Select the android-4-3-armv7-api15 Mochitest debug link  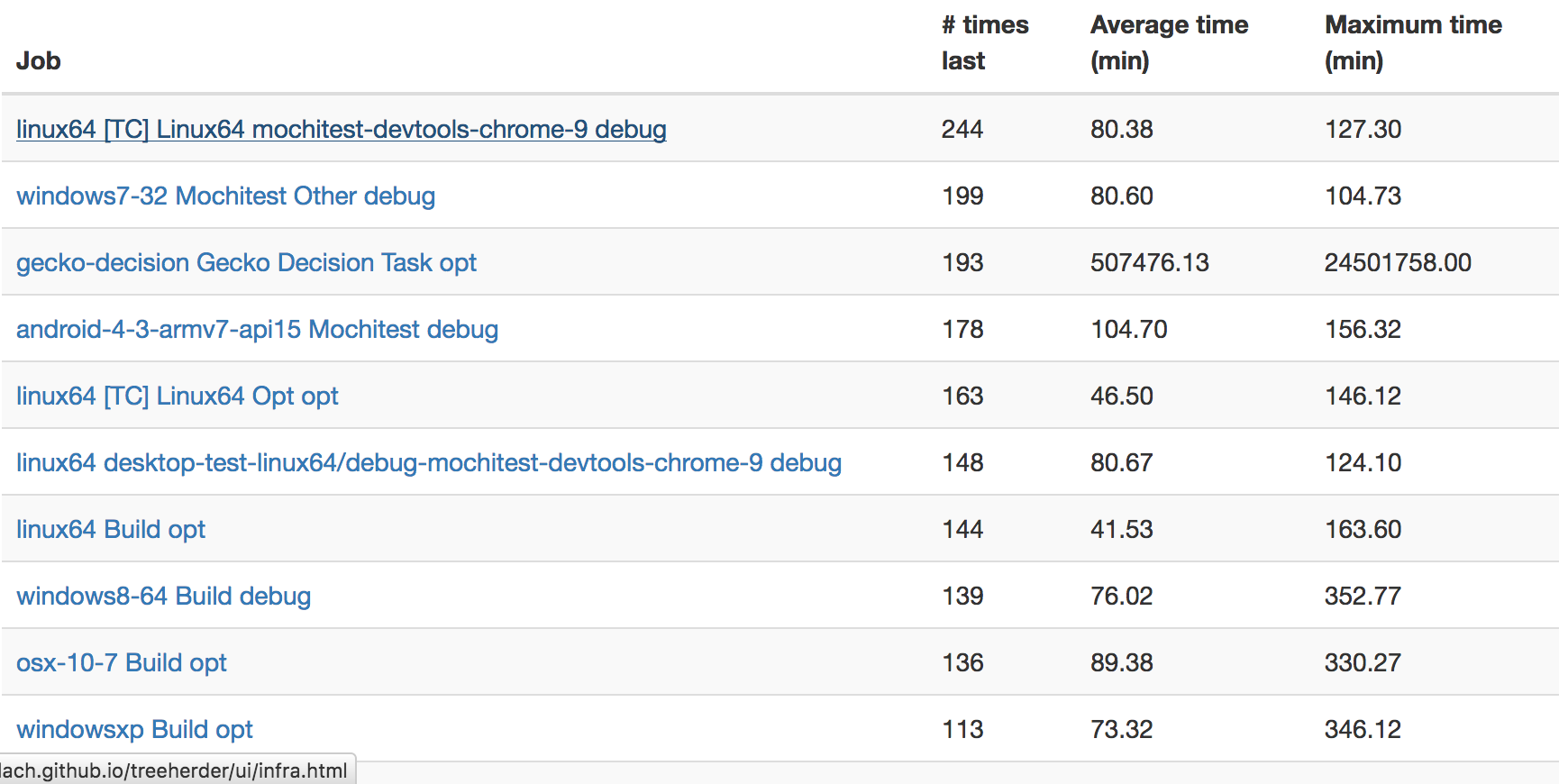tap(257, 330)
